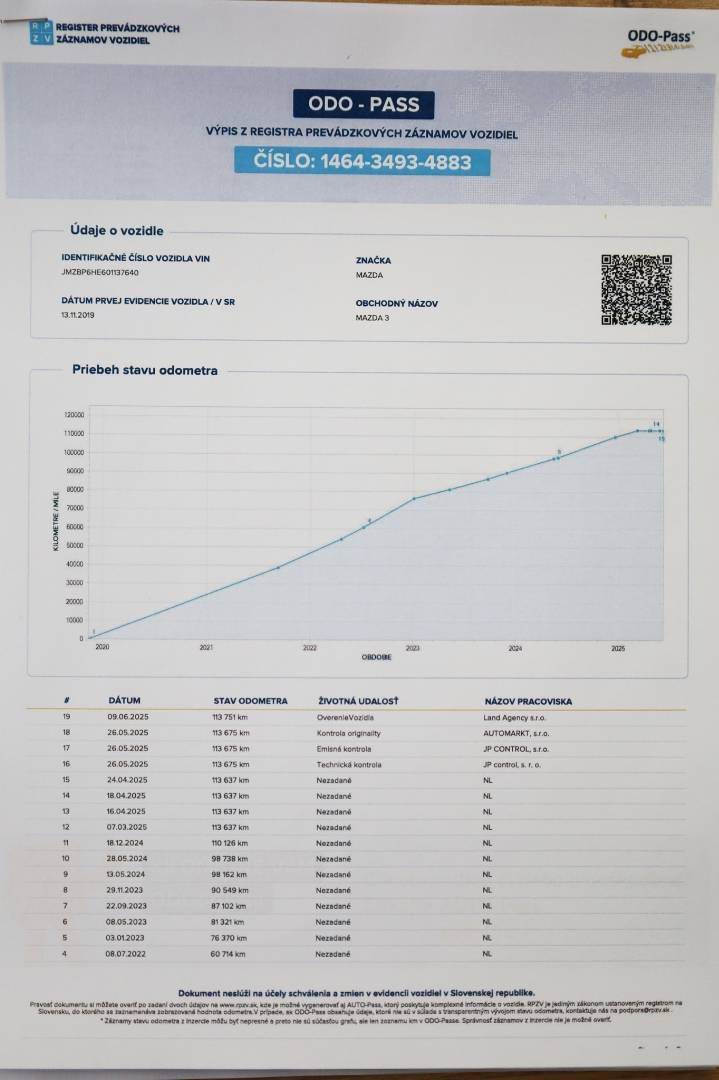The width and height of the screenshot is (719, 1080).
Task: Click the Land Agency s.r.o. entry
Action: (x=515, y=718)
